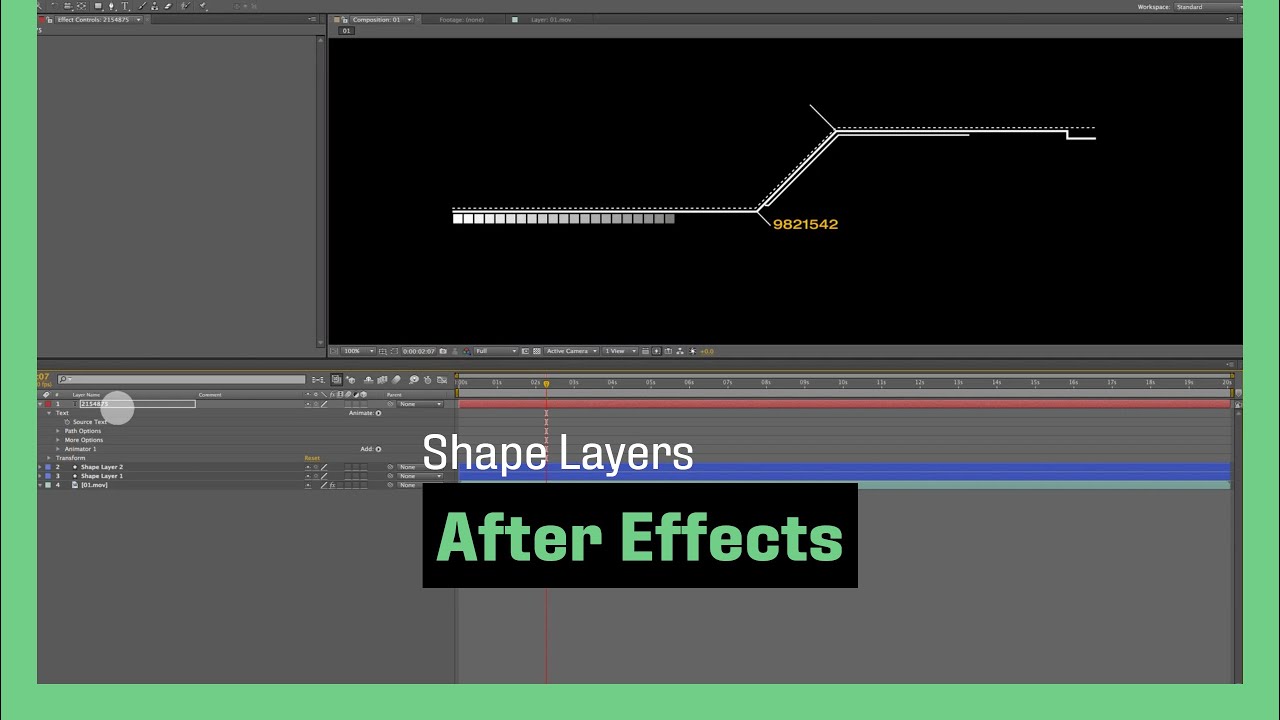
Task: Click the Take Snapshot camera icon
Action: point(443,351)
